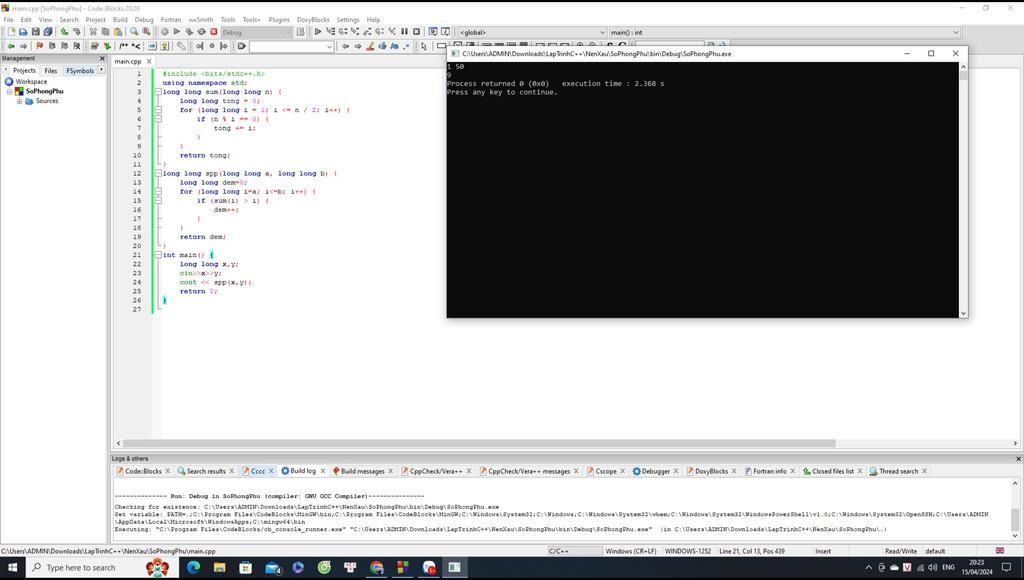The height and width of the screenshot is (580, 1024).
Task: Click the Break debugger pause icon
Action: [x=404, y=32]
